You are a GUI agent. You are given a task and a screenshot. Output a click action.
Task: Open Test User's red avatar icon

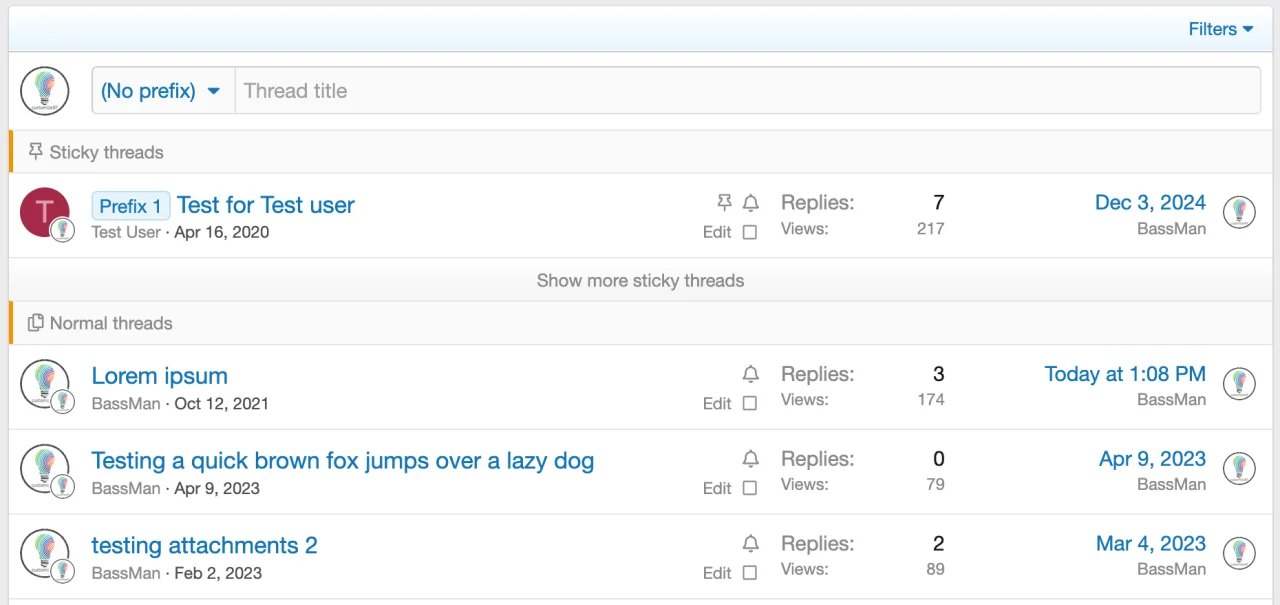(44, 212)
